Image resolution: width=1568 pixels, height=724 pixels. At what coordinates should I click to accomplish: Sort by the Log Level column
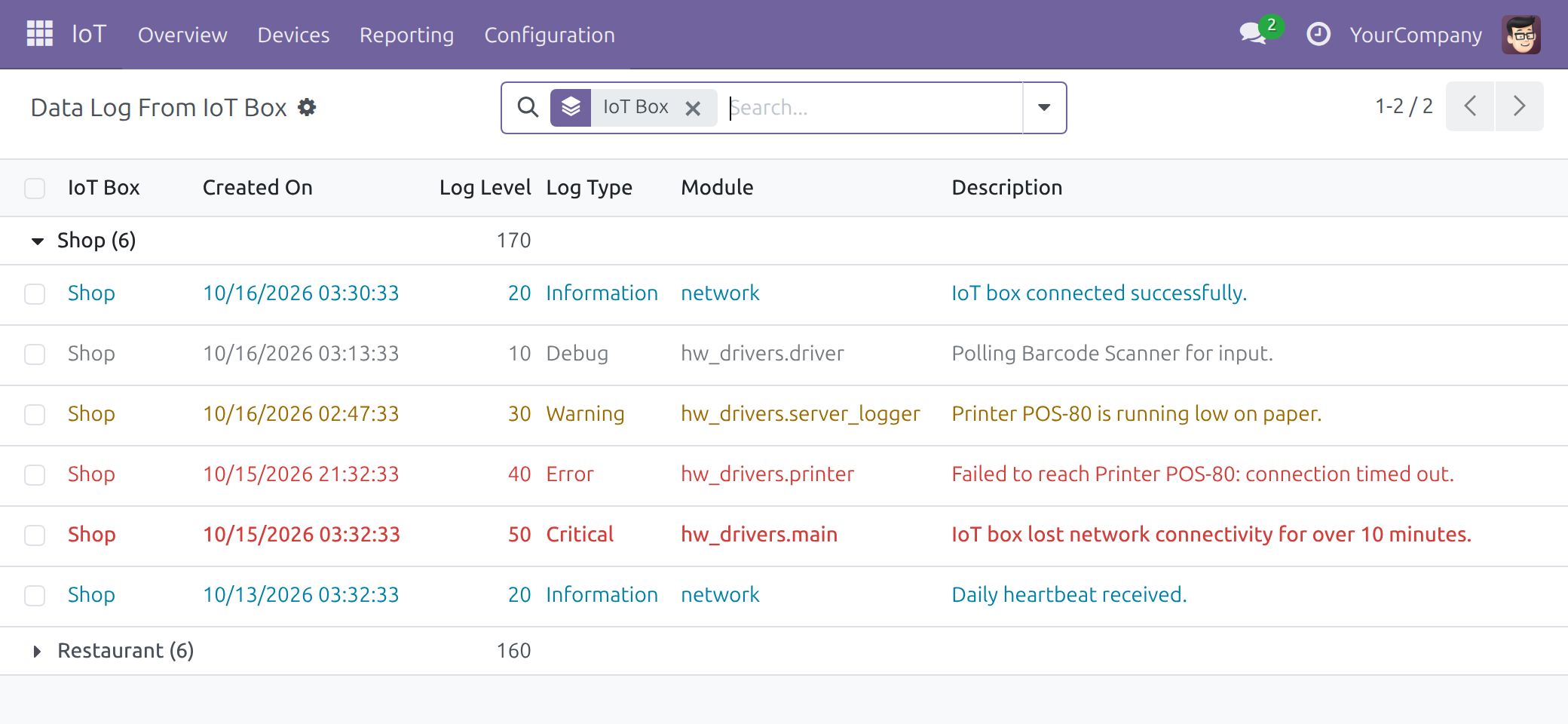(485, 187)
